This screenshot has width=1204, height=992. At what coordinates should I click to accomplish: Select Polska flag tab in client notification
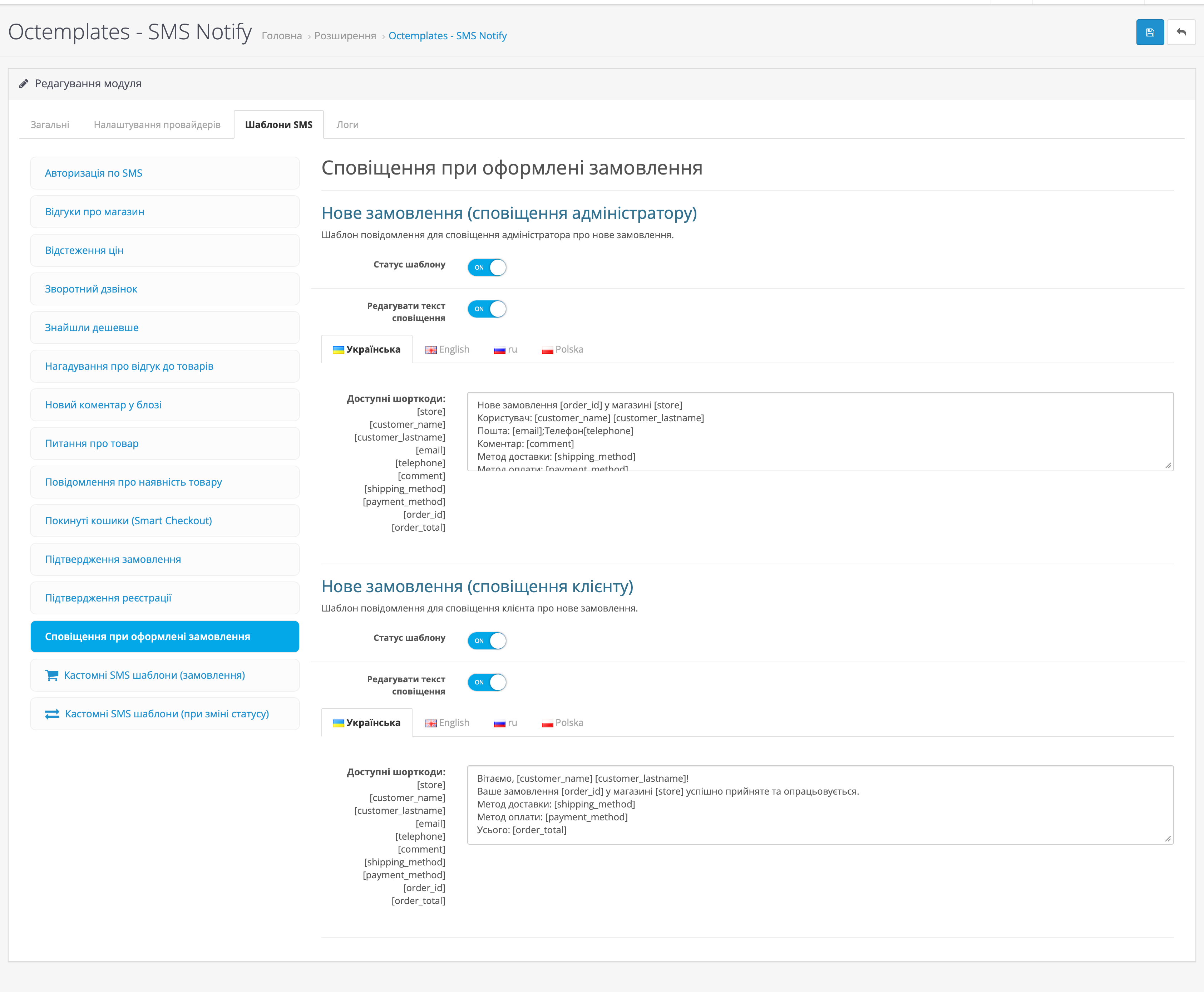tap(563, 723)
